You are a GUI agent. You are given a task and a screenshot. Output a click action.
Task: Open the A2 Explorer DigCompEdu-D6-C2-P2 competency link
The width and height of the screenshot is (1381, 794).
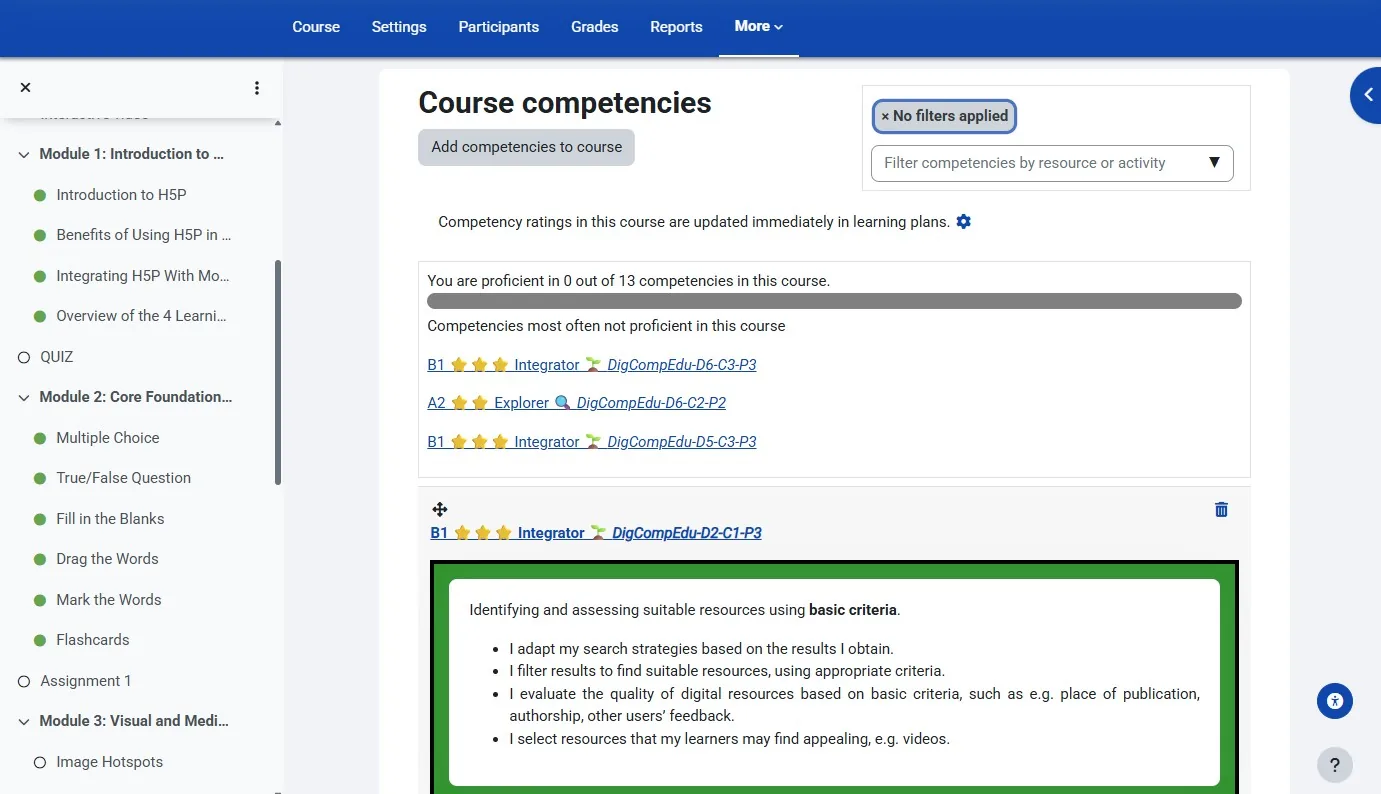(x=577, y=404)
